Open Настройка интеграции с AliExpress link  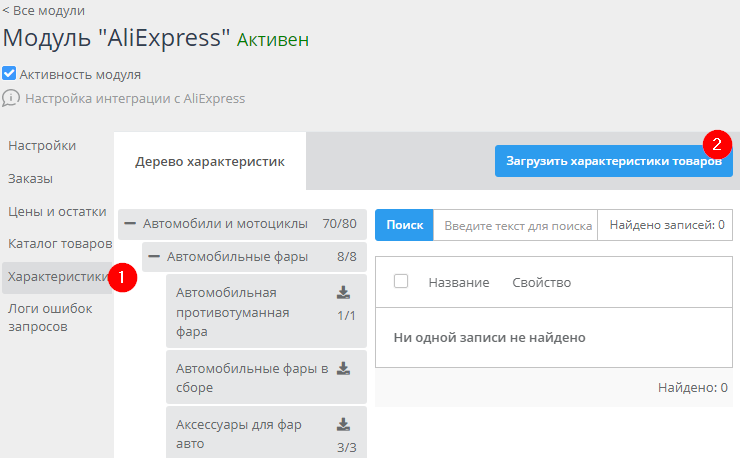134,99
